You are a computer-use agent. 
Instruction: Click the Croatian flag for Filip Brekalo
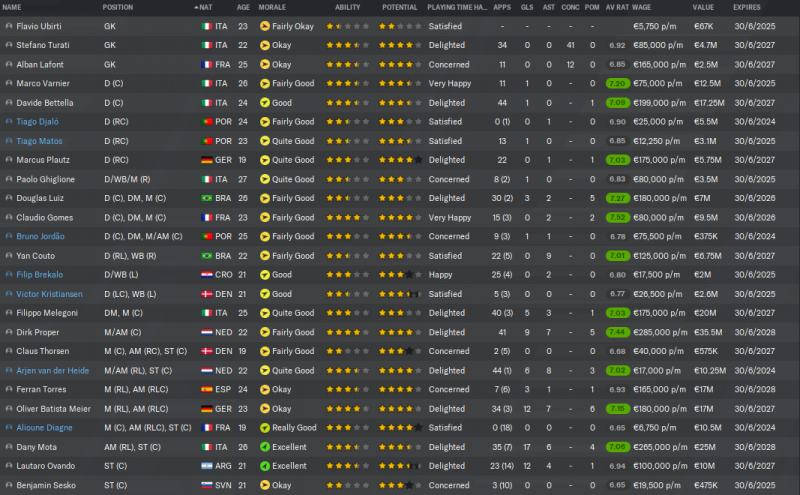pyautogui.click(x=207, y=275)
